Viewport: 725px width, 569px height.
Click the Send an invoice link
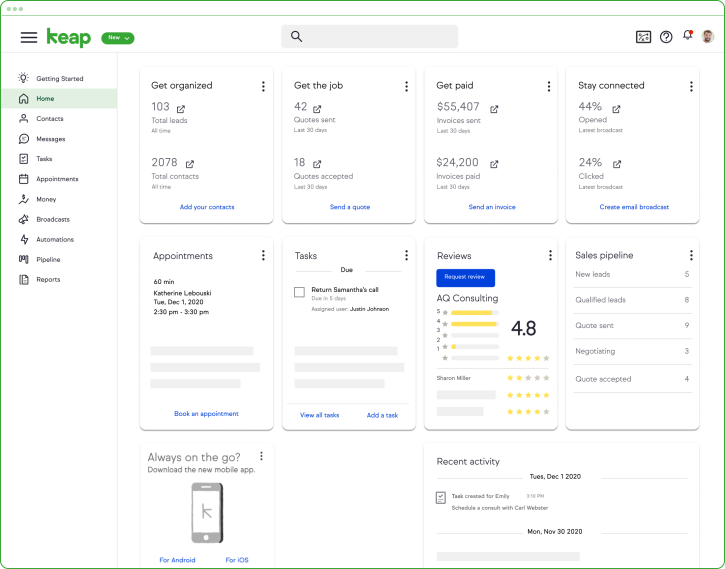click(492, 207)
